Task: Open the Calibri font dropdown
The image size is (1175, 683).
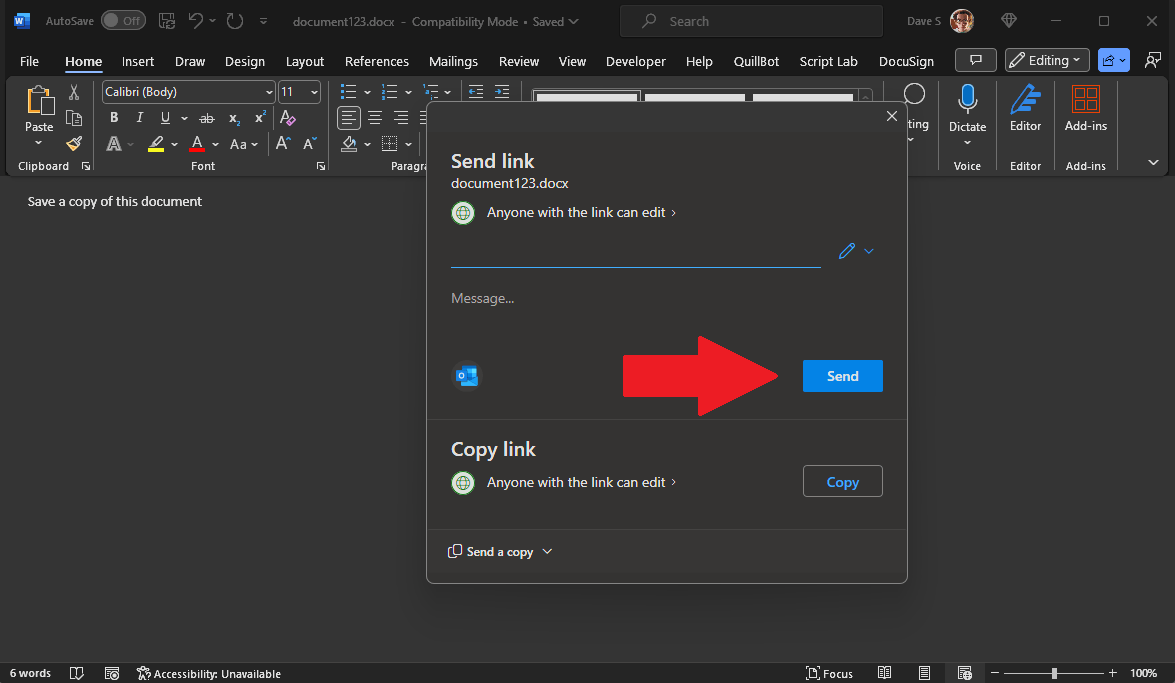Action: pyautogui.click(x=187, y=91)
